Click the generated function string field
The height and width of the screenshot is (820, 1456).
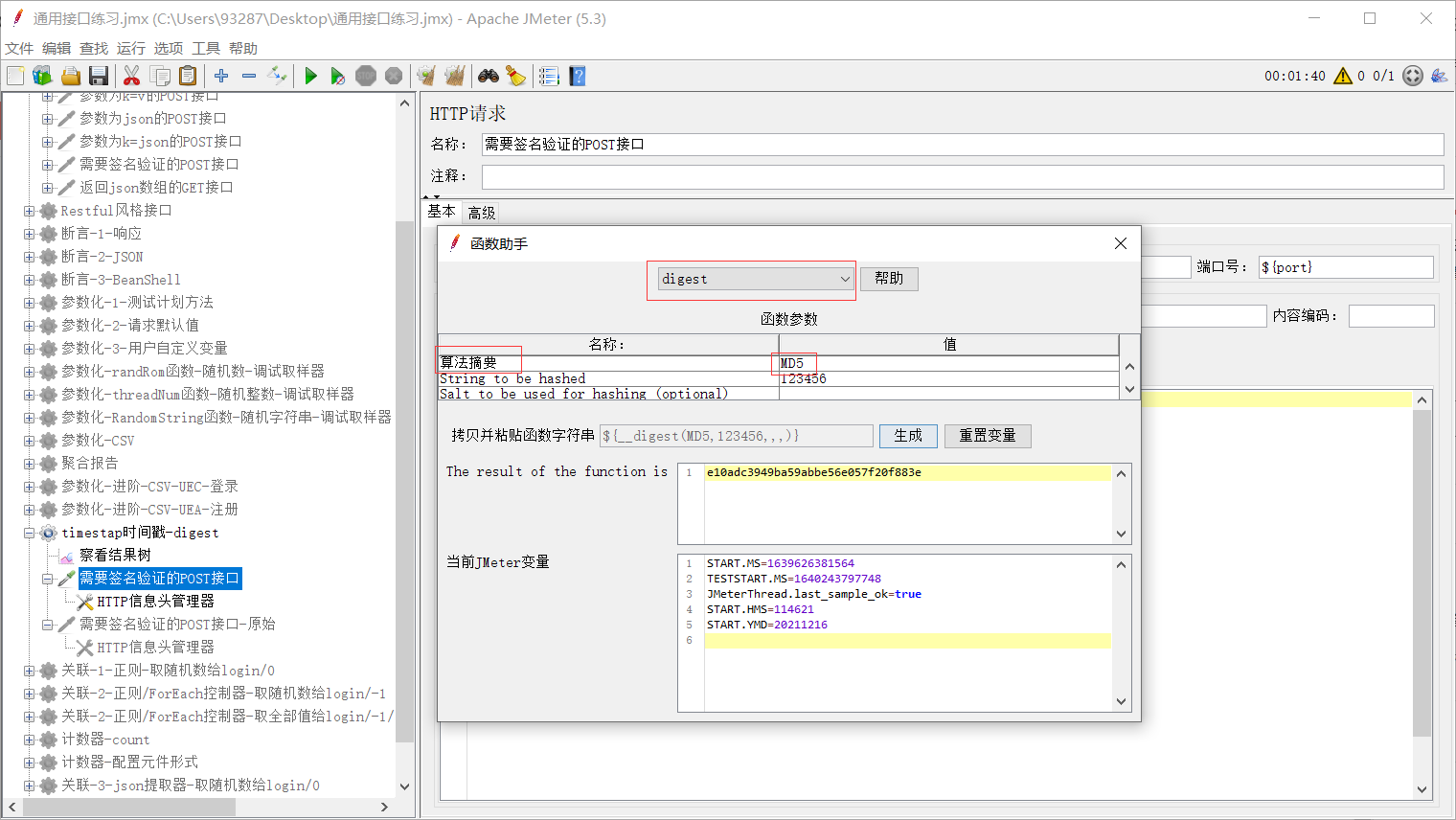[x=737, y=436]
